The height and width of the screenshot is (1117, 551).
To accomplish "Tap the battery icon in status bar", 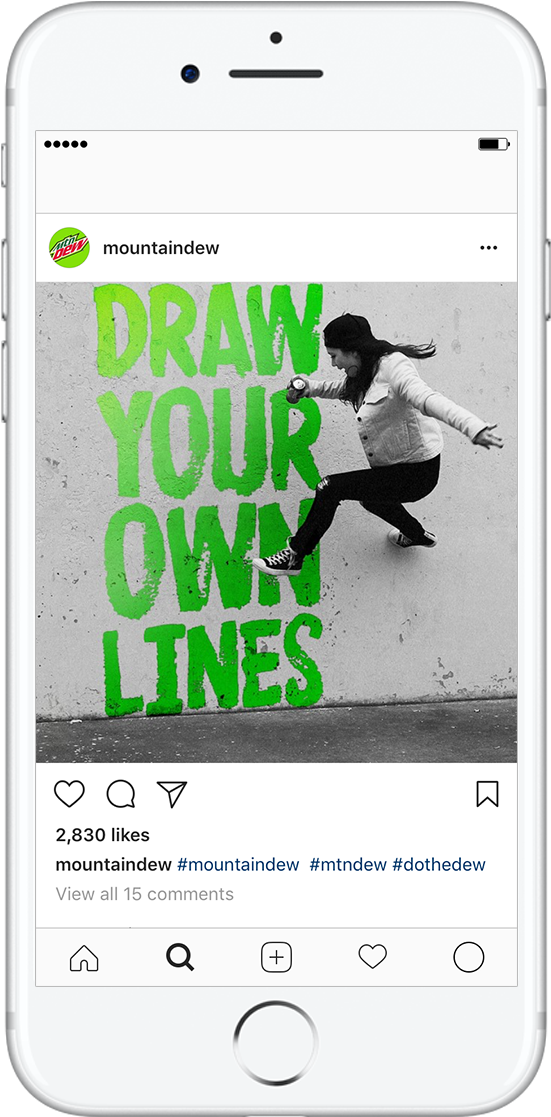I will click(493, 144).
